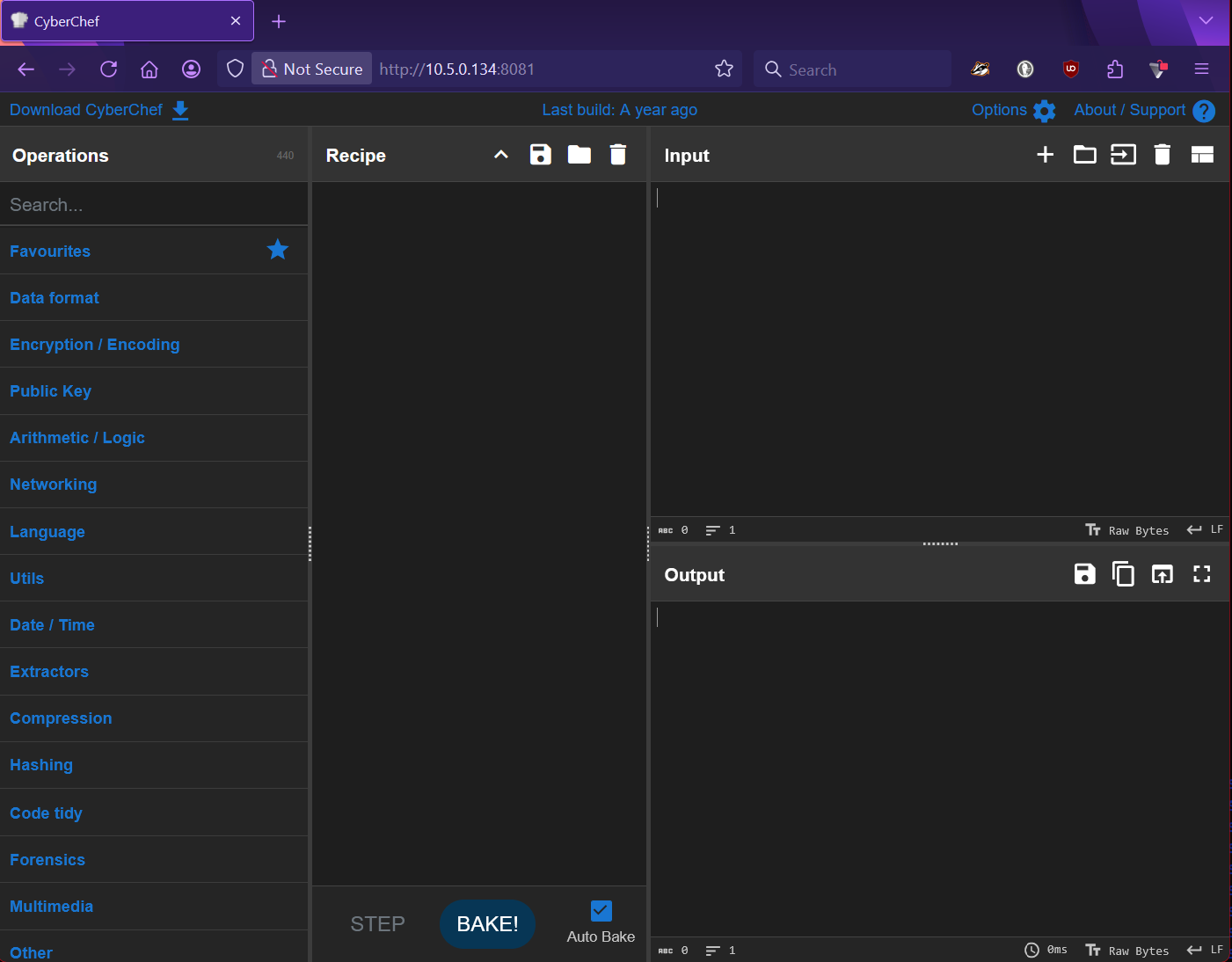Save the current recipe
This screenshot has height=962, width=1232.
coord(540,155)
